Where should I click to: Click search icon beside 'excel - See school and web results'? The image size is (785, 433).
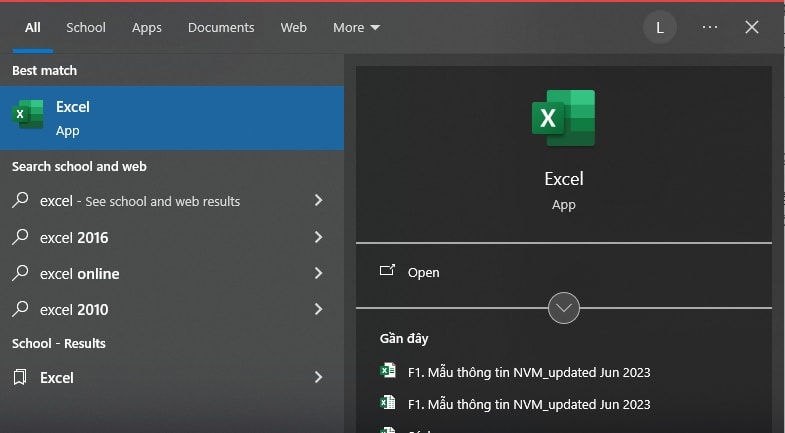point(20,200)
